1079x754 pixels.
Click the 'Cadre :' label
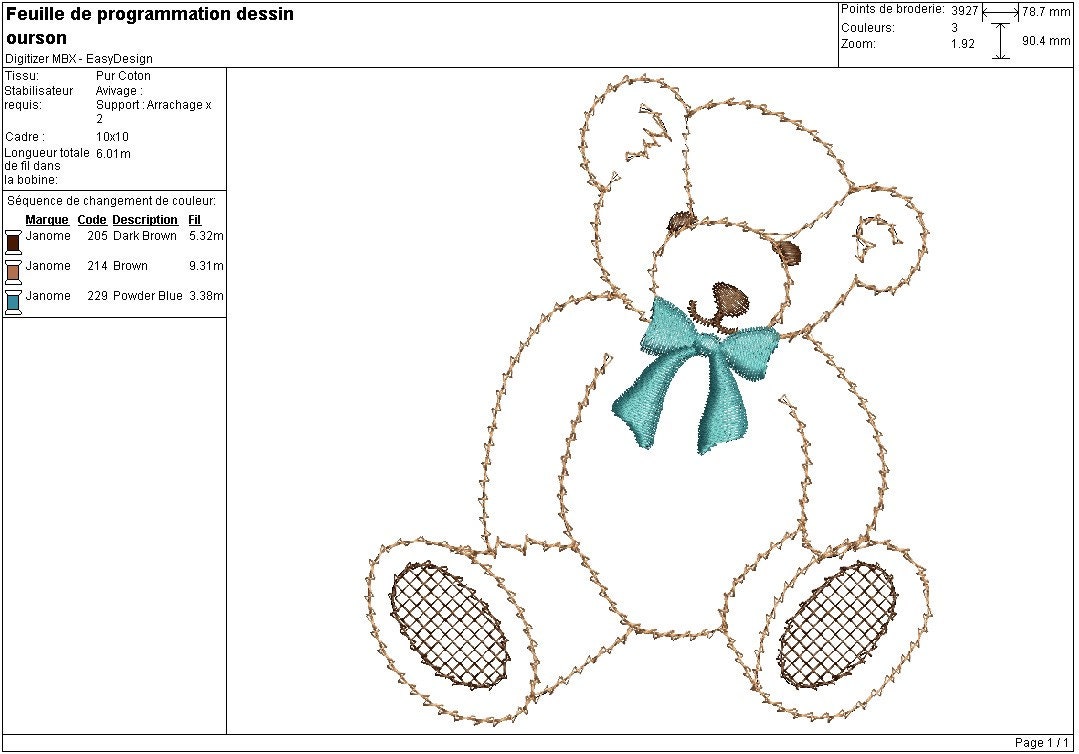pyautogui.click(x=25, y=136)
